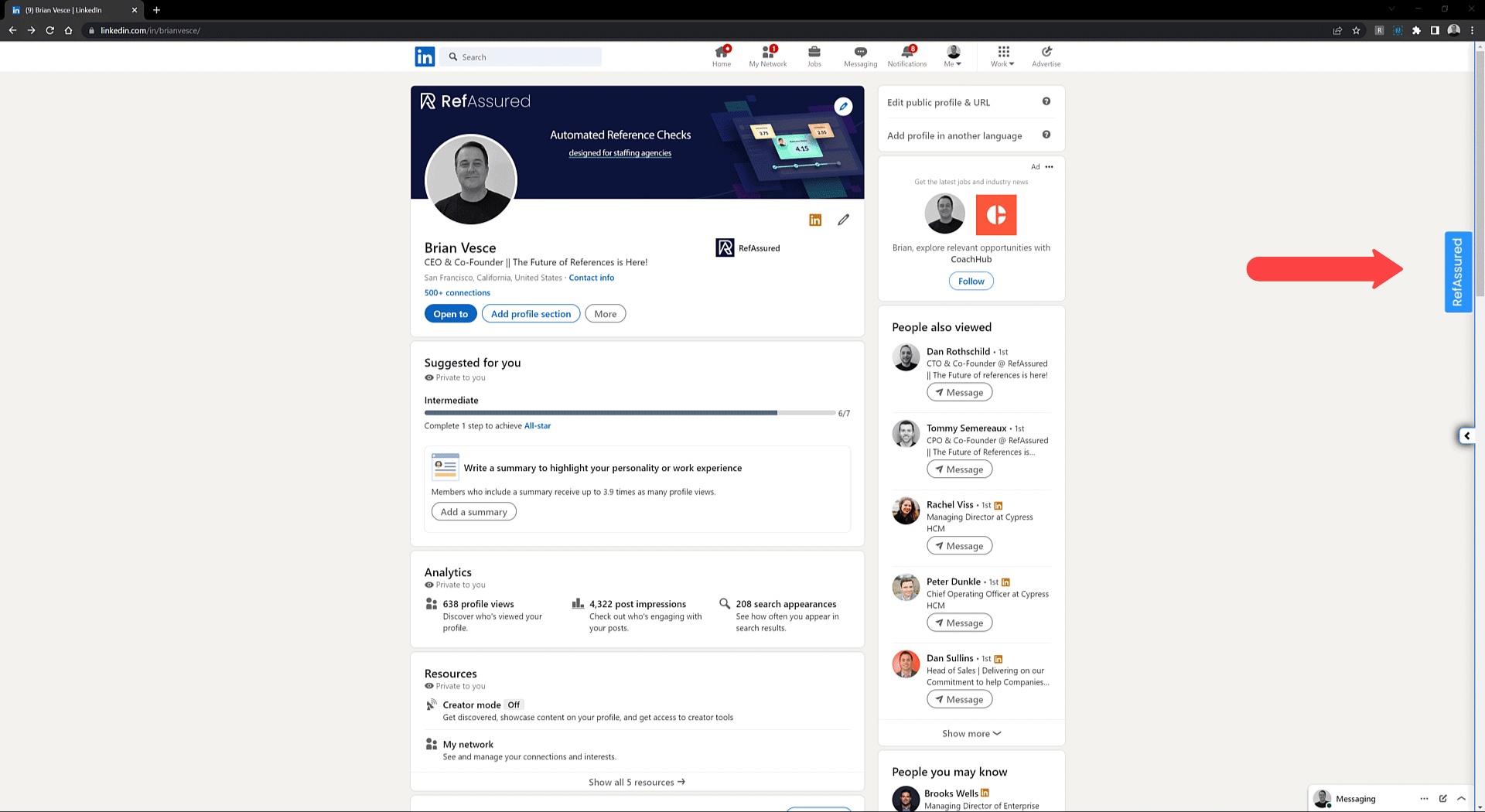
Task: Open the Messaging overlay options ellipsis
Action: [1424, 799]
